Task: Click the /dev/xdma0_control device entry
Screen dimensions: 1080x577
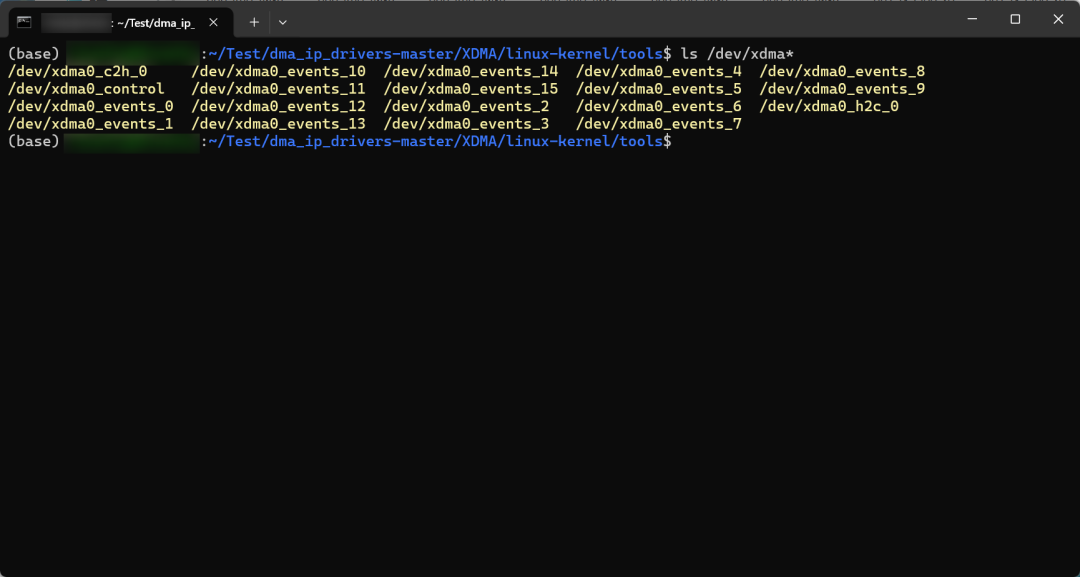Action: click(x=80, y=88)
